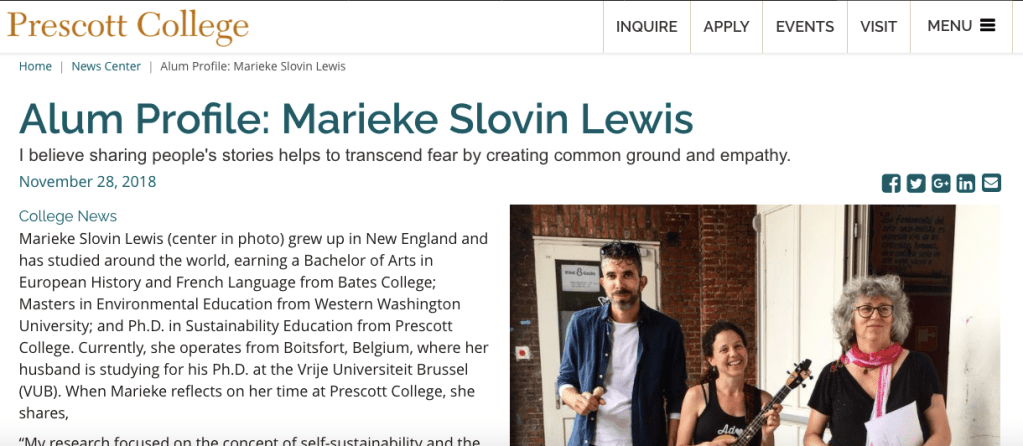Click the quote about sharing people's stories

pos(405,156)
